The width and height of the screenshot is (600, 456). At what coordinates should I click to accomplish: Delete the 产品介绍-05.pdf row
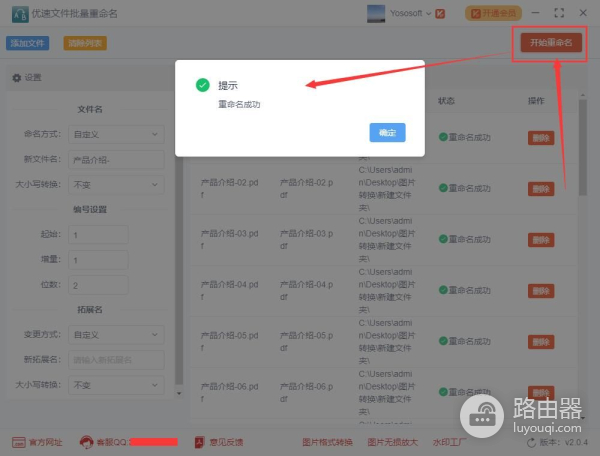(541, 342)
